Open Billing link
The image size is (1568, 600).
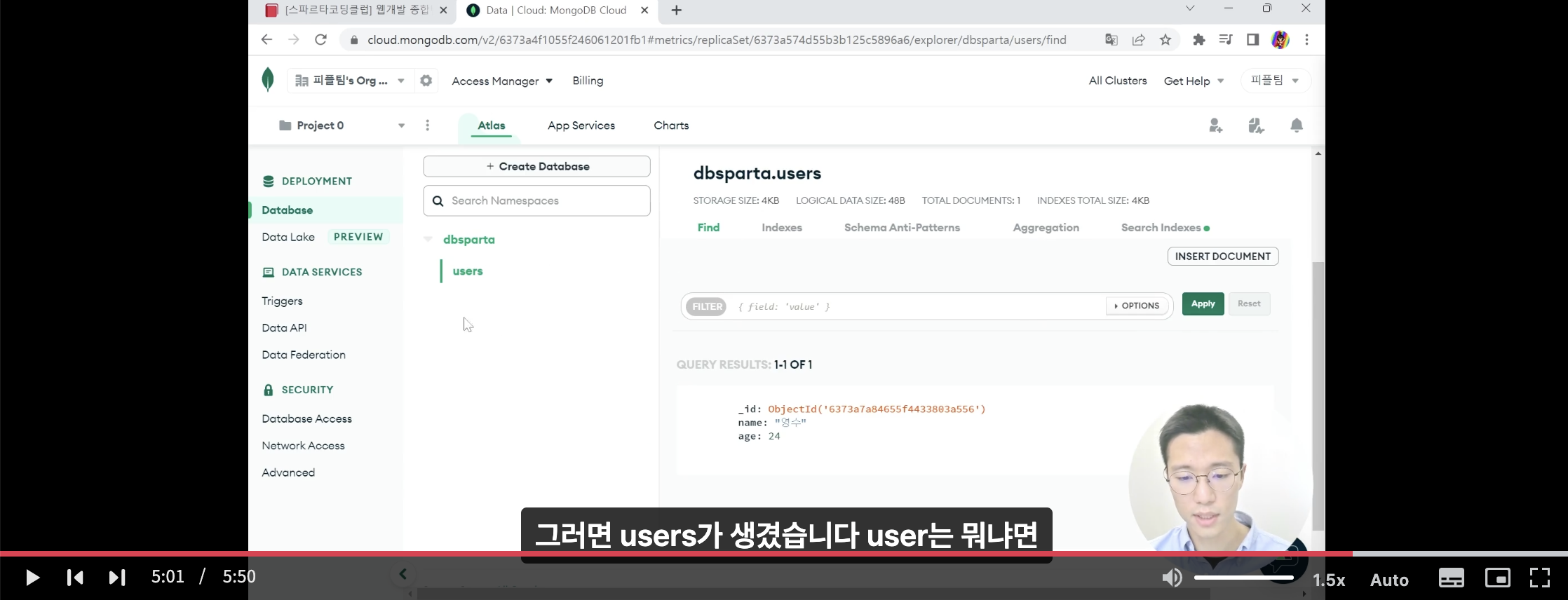[588, 81]
